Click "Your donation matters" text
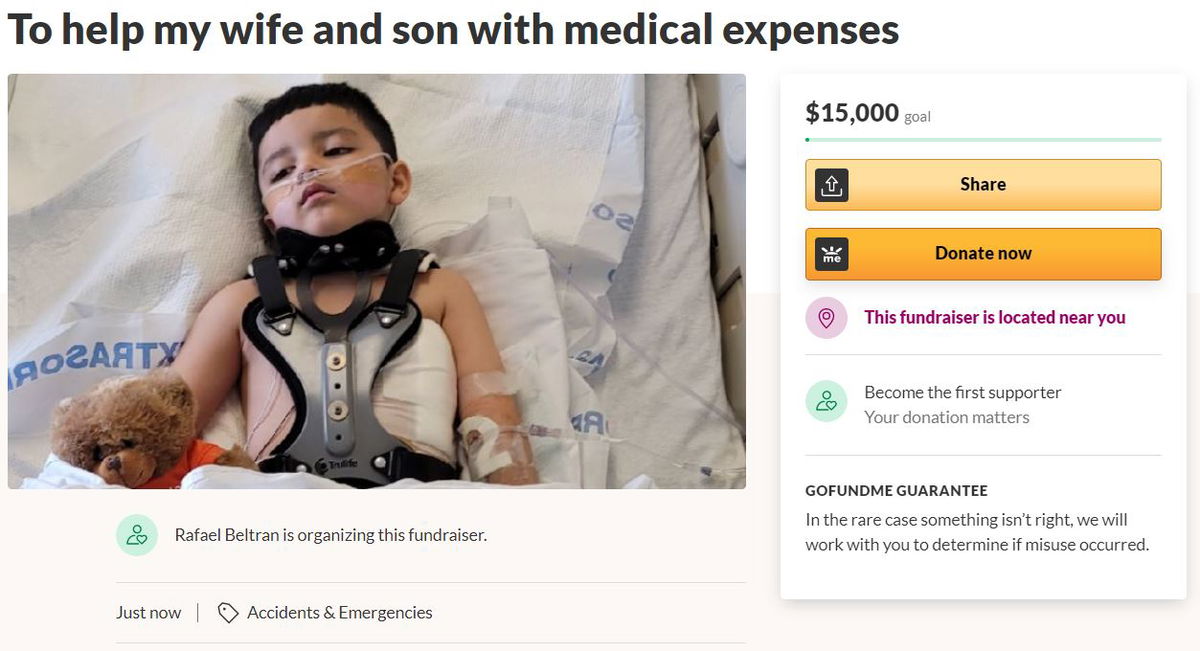Screen dimensions: 1200x651 pyautogui.click(x=946, y=417)
